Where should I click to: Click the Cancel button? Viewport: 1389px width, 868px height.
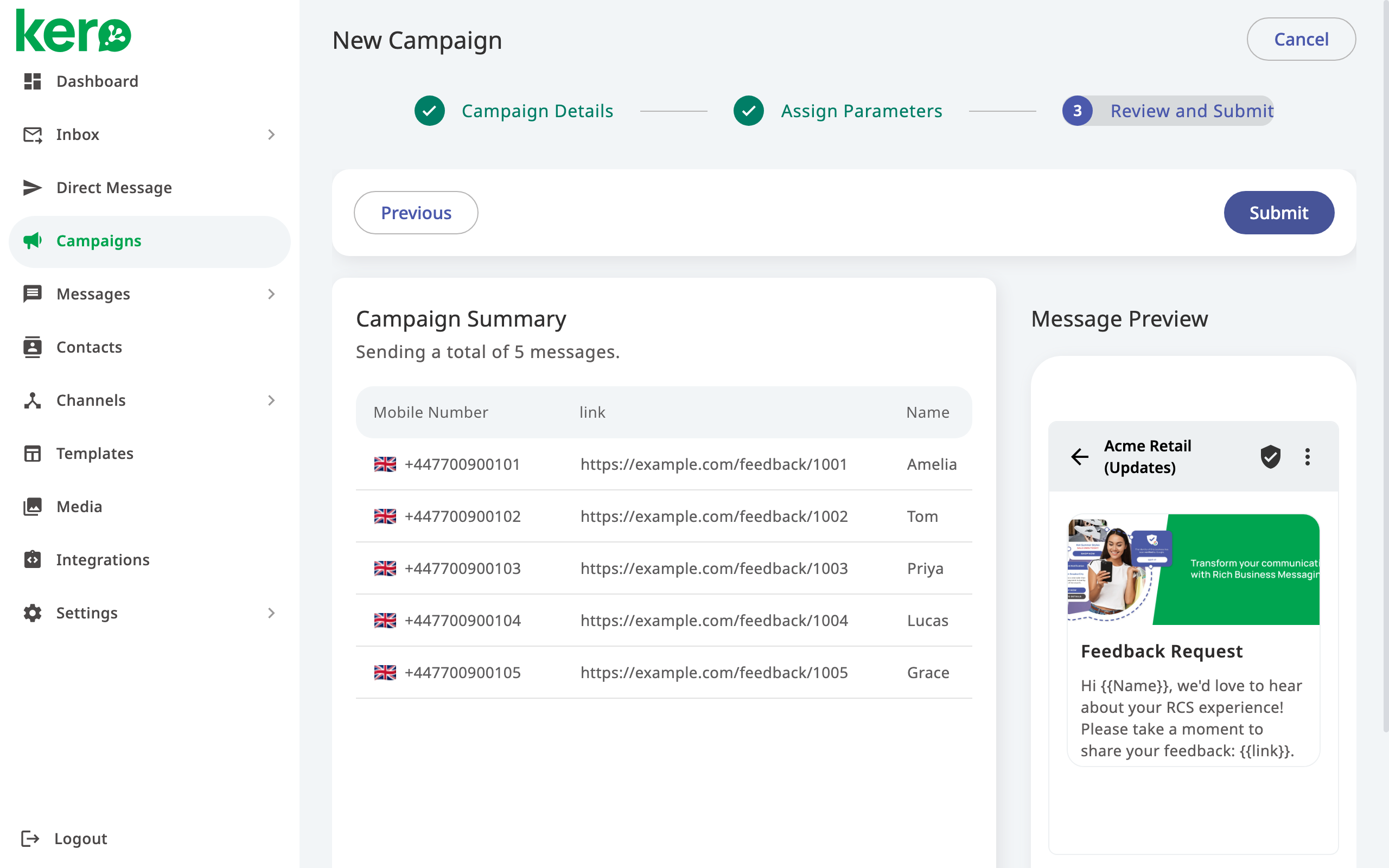(x=1301, y=39)
